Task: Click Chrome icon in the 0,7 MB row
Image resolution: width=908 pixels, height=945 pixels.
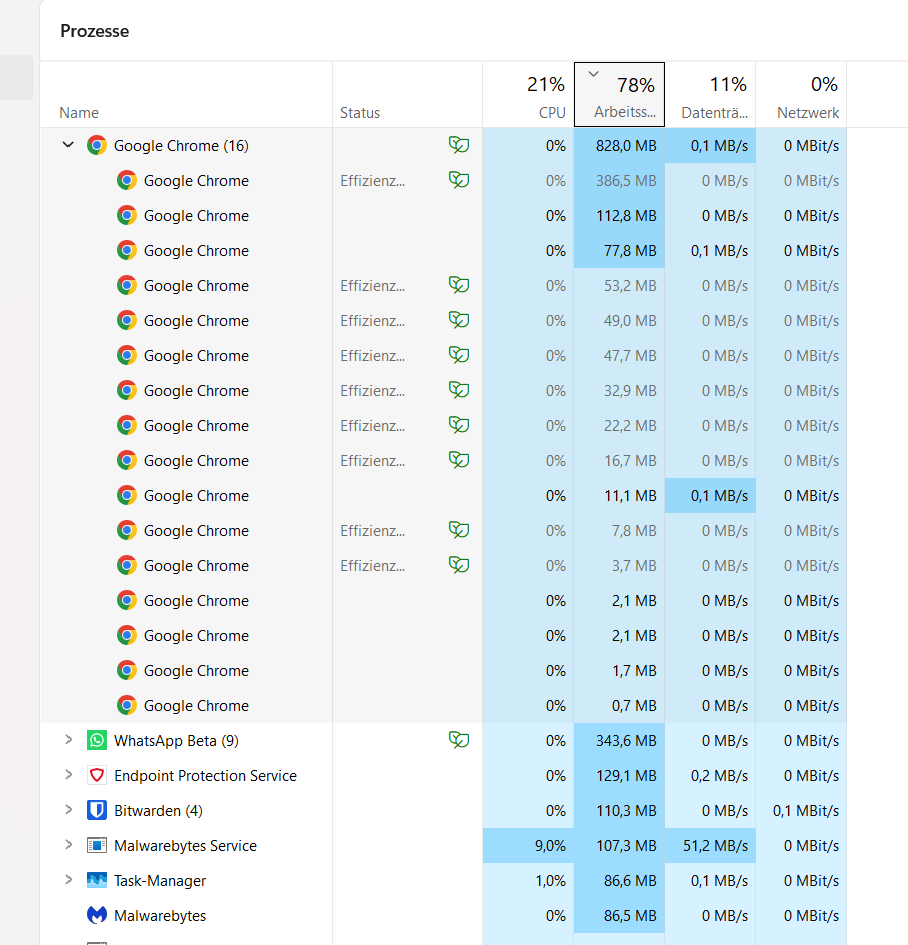Action: (x=127, y=705)
